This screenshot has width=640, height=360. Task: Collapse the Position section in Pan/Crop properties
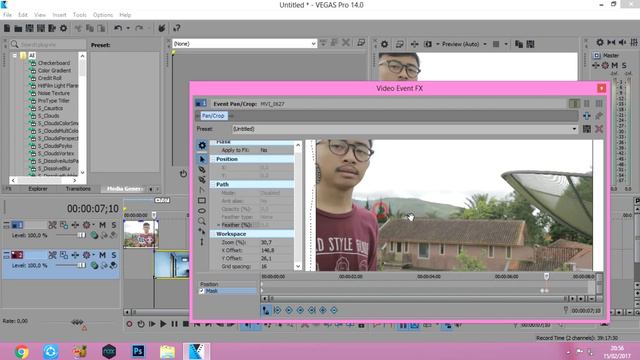click(213, 159)
